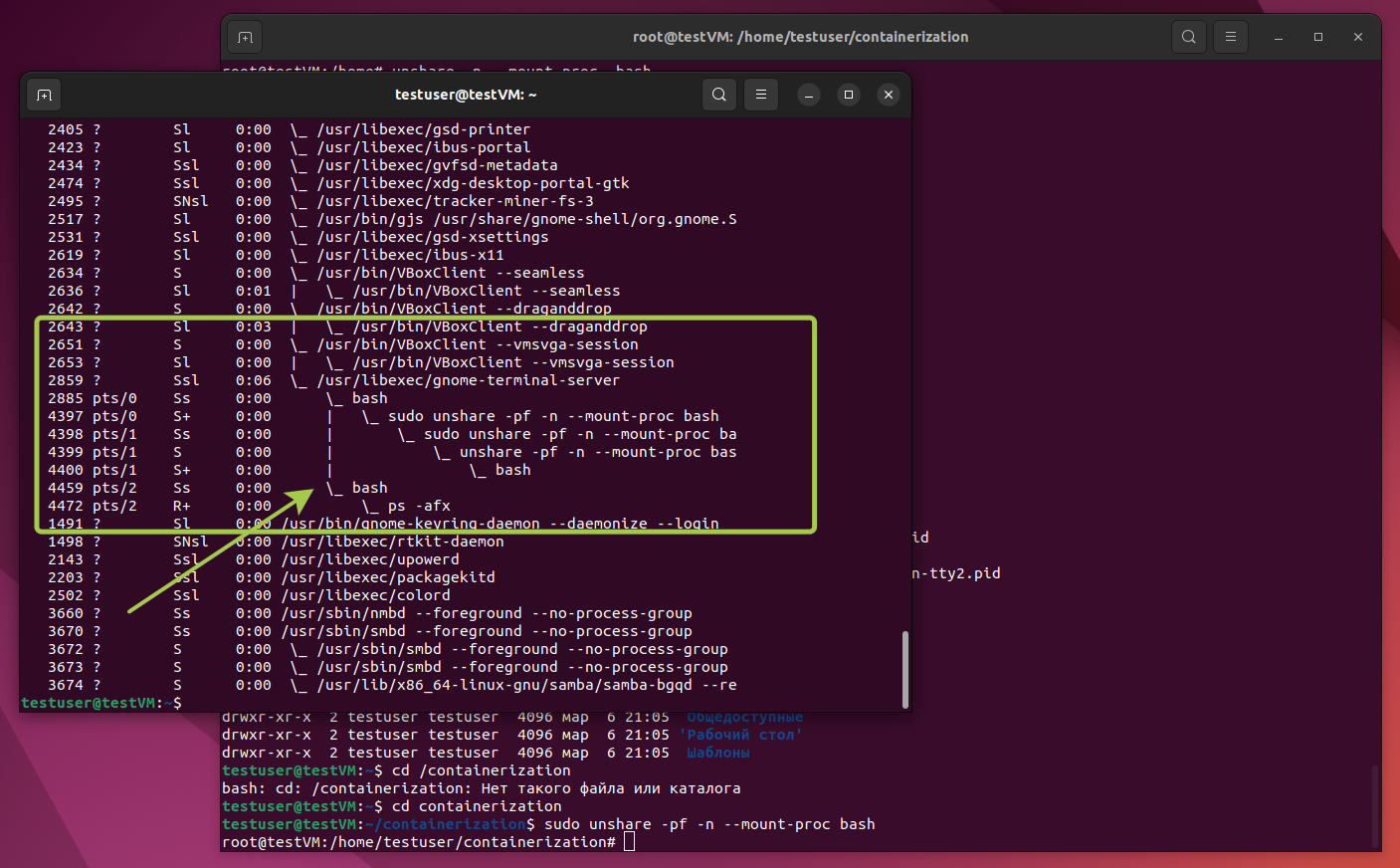
Task: Click '/usr/libexec/colord' line
Action: point(249,595)
